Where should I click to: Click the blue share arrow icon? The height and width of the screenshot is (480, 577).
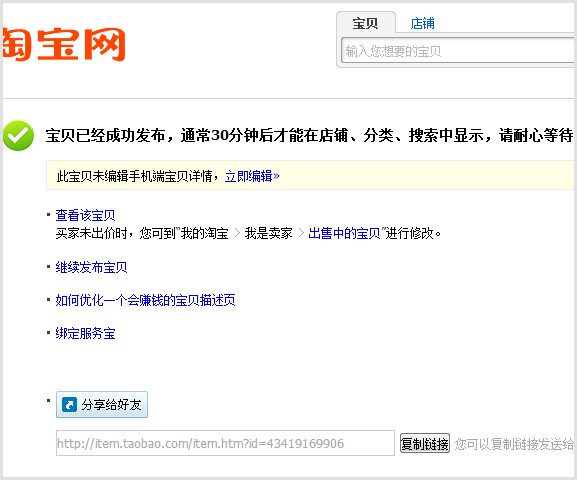tap(69, 405)
